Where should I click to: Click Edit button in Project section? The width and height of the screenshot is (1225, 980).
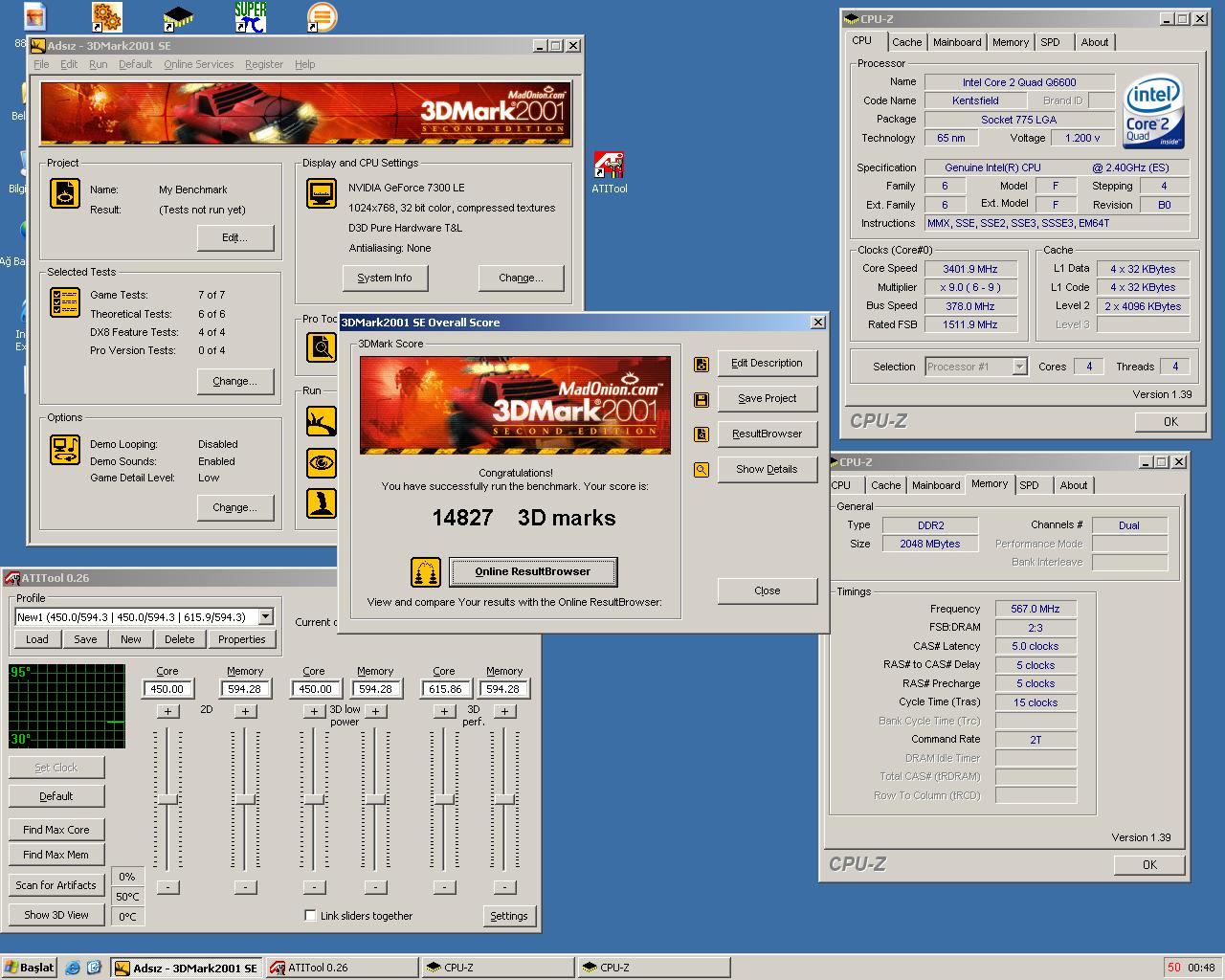(235, 237)
